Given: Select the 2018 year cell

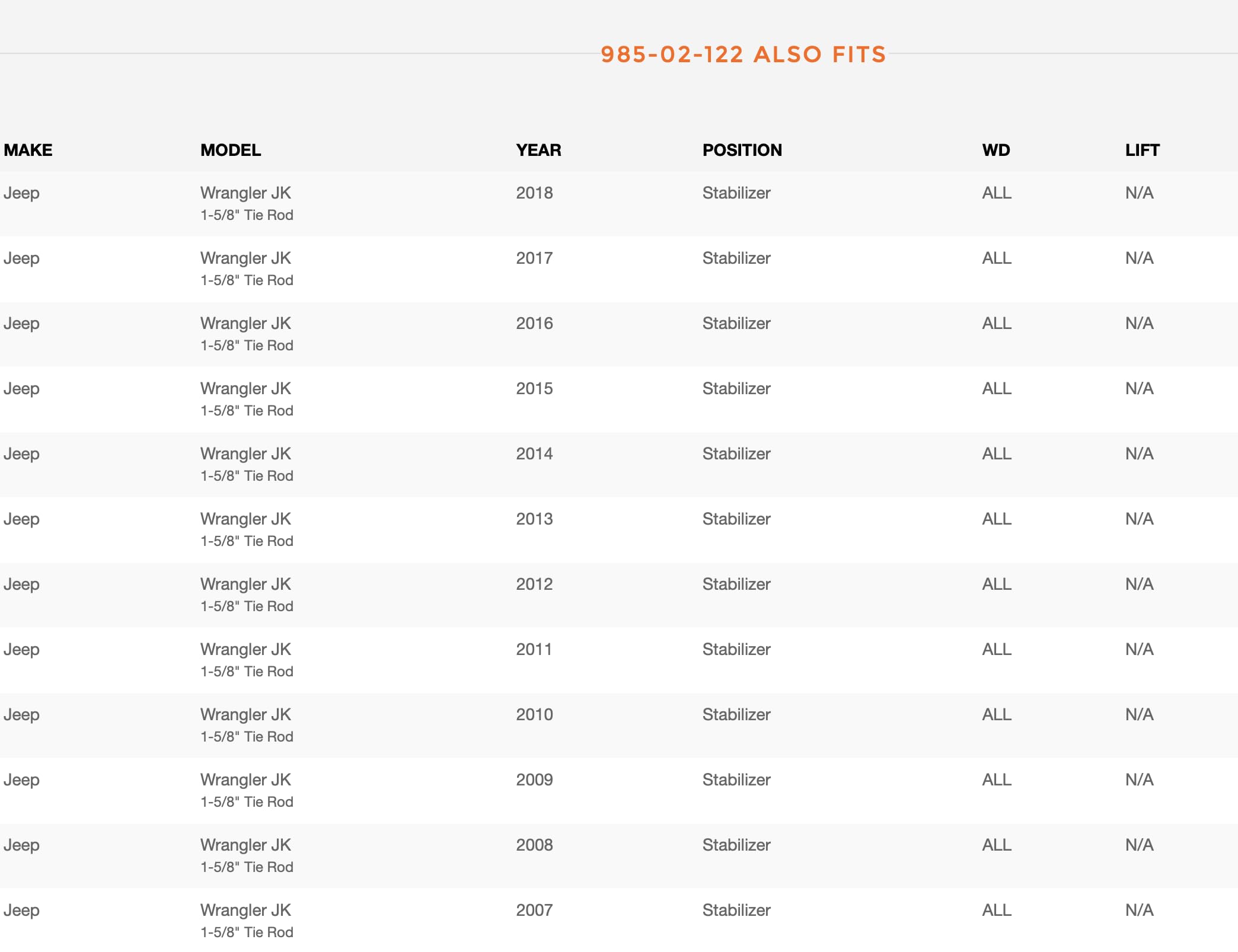Looking at the screenshot, I should click(534, 193).
